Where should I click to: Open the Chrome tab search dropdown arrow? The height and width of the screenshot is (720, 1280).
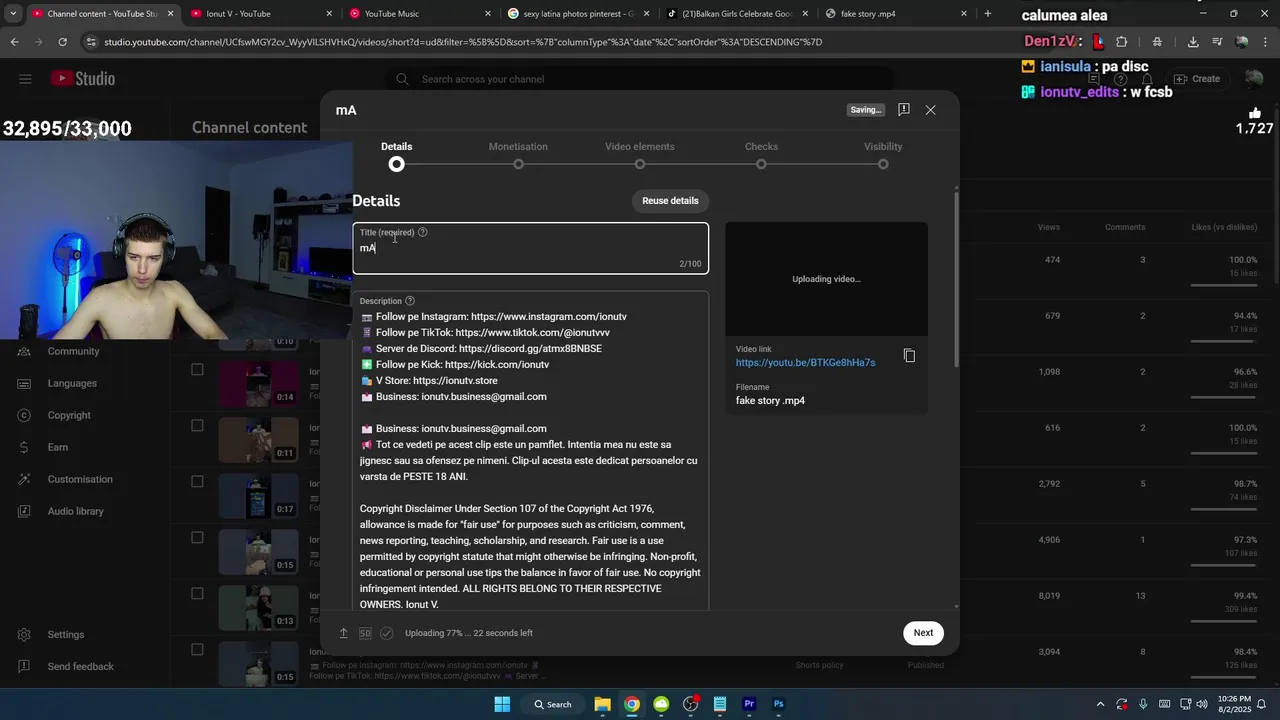click(x=13, y=14)
